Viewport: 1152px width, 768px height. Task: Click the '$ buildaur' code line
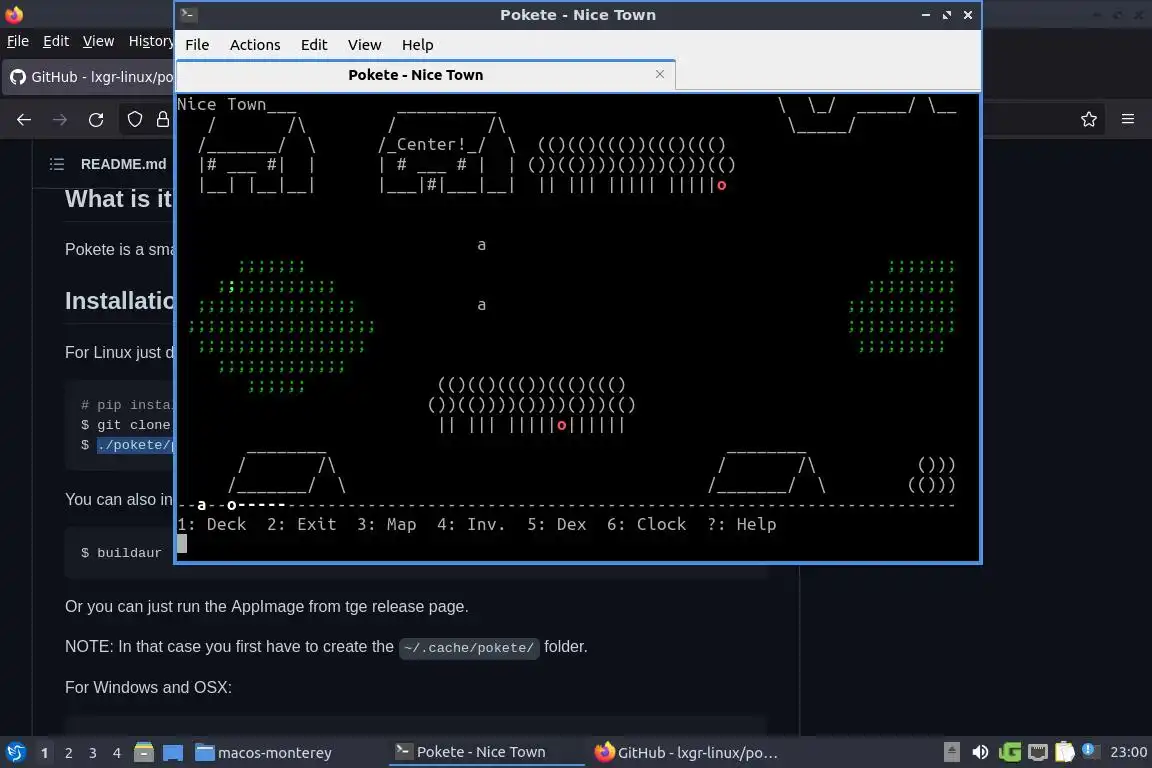coord(121,553)
